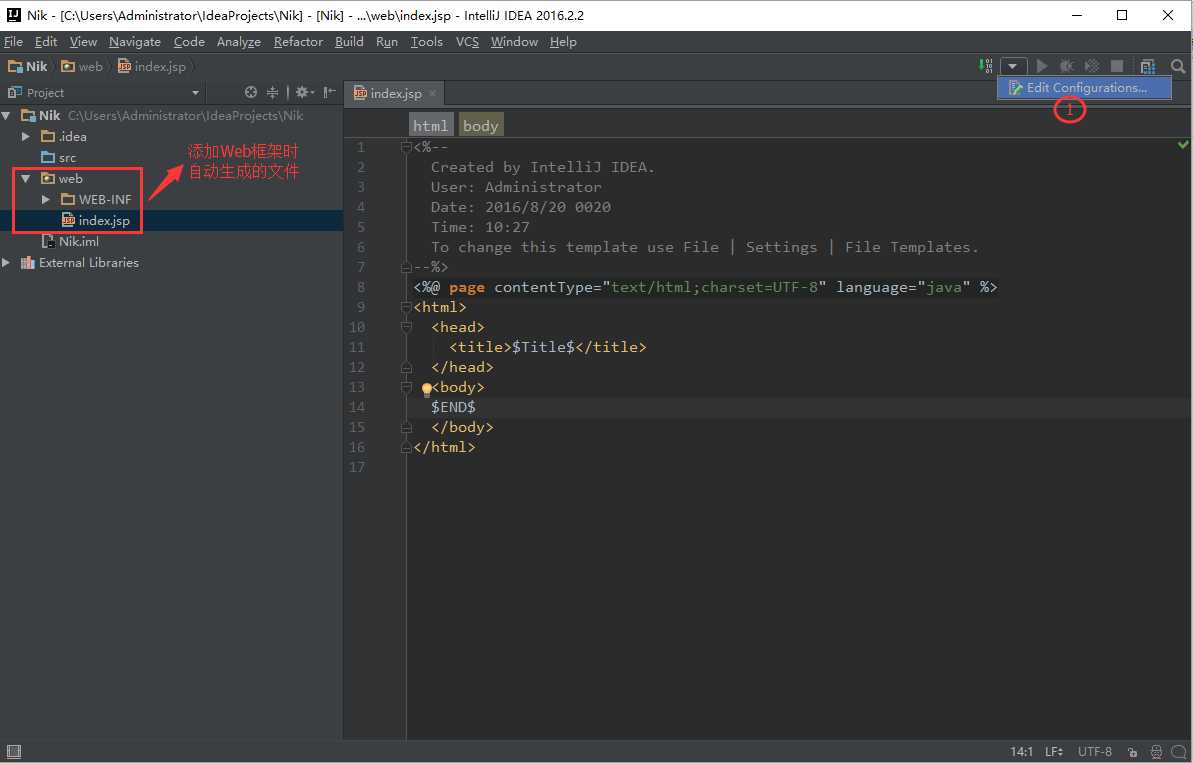The height and width of the screenshot is (763, 1193).
Task: Open the run configuration dropdown arrow
Action: point(1013,66)
